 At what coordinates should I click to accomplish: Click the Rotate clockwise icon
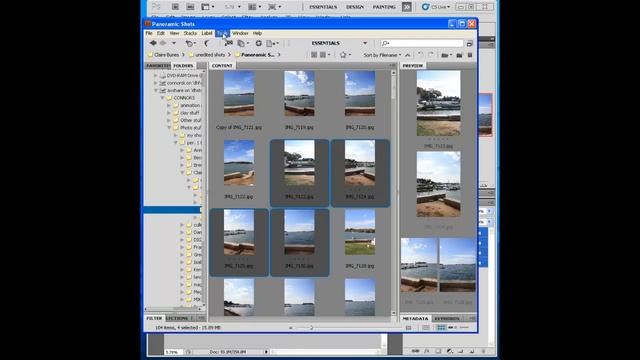click(431, 55)
